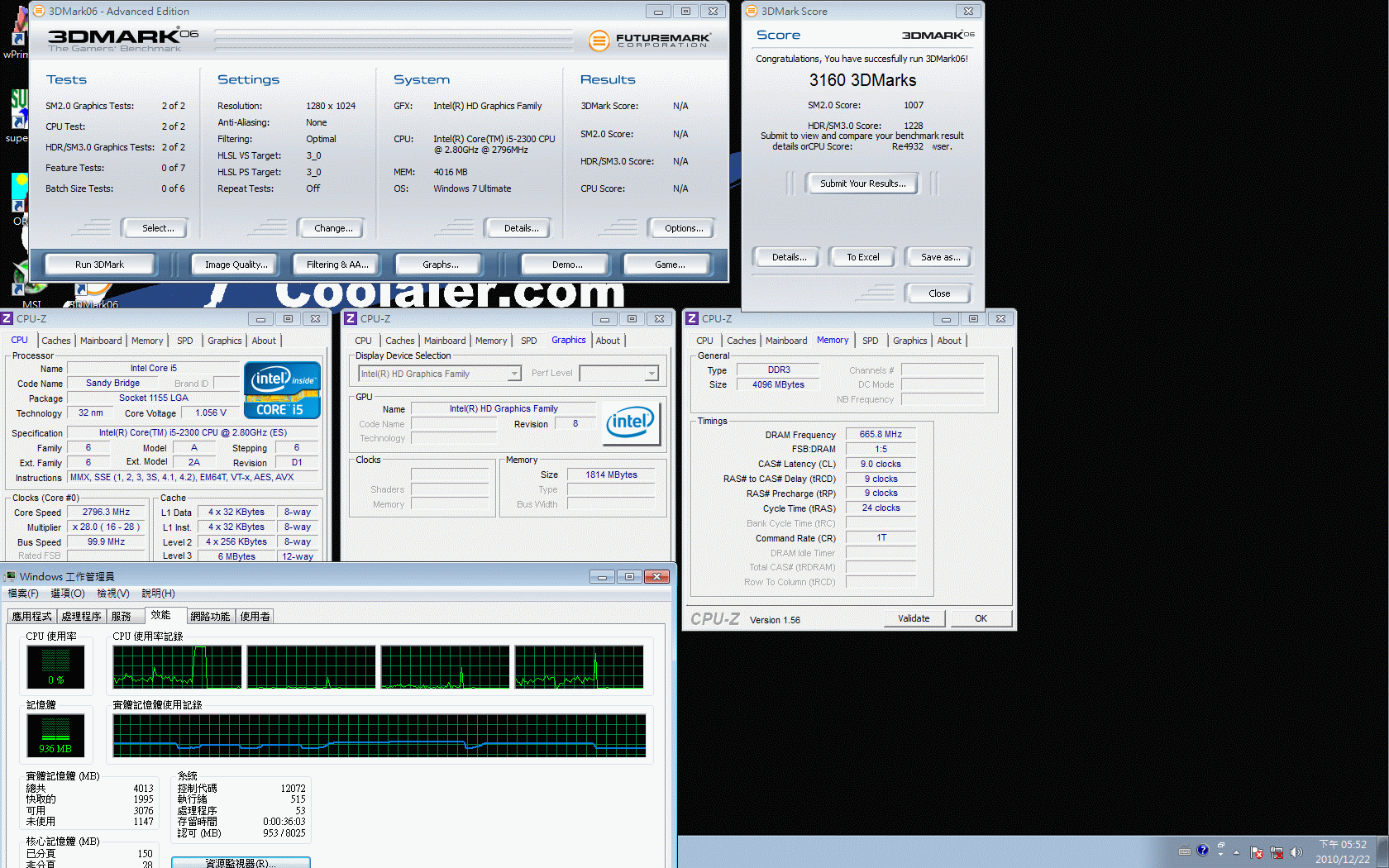Click network tray icon
1389x868 pixels.
(x=1277, y=852)
